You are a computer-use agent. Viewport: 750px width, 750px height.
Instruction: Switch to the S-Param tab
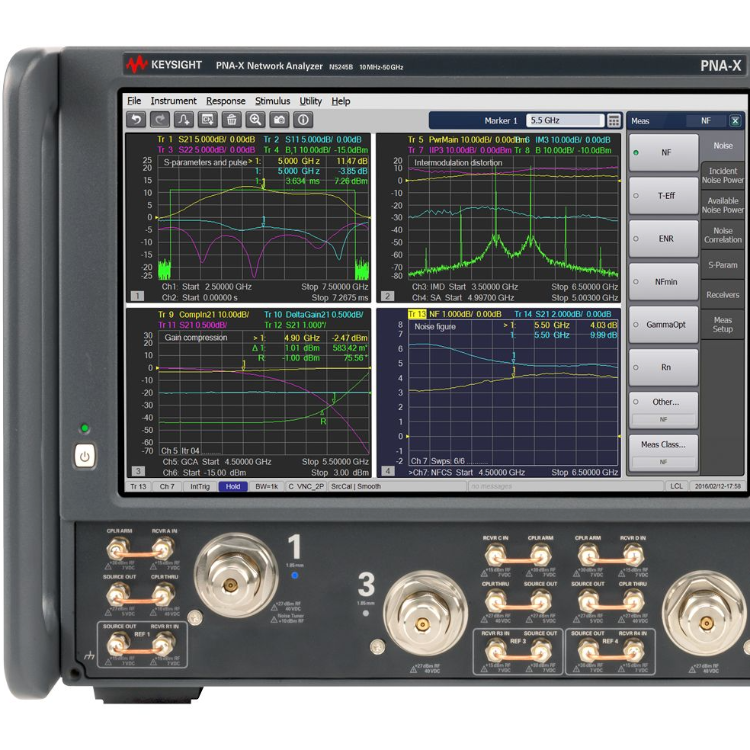point(723,265)
